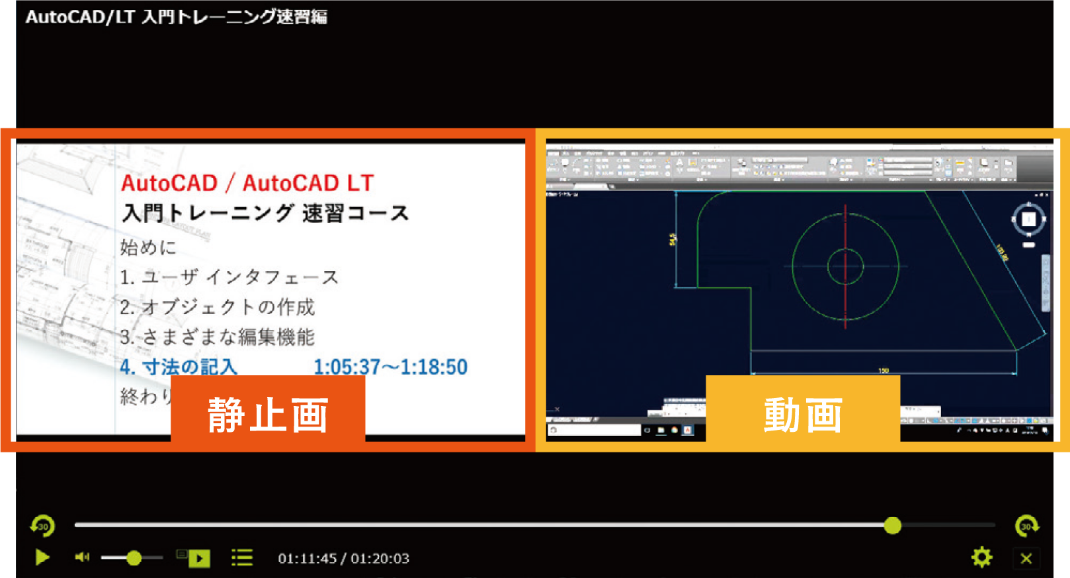
Task: Adjust the volume slider knob
Action: point(134,558)
